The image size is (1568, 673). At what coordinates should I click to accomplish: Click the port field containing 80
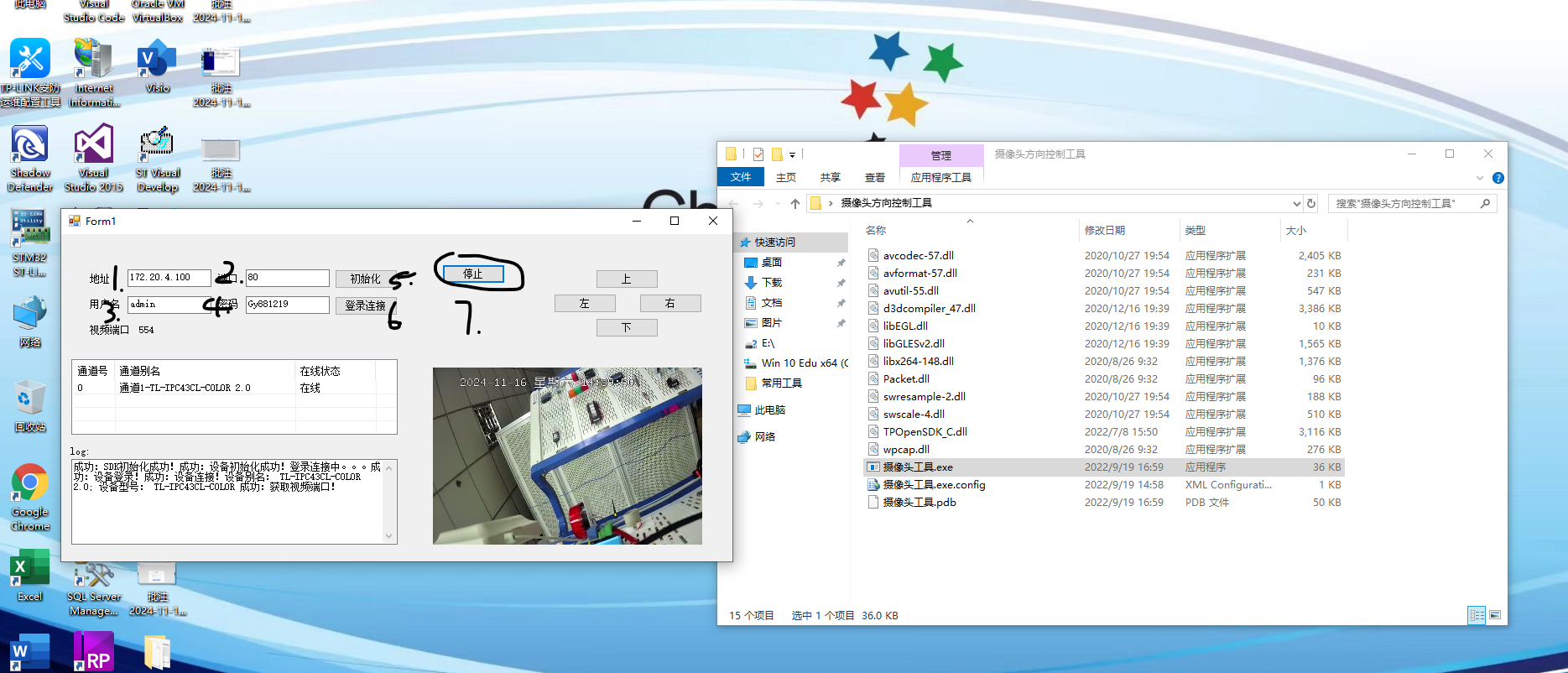coord(287,278)
